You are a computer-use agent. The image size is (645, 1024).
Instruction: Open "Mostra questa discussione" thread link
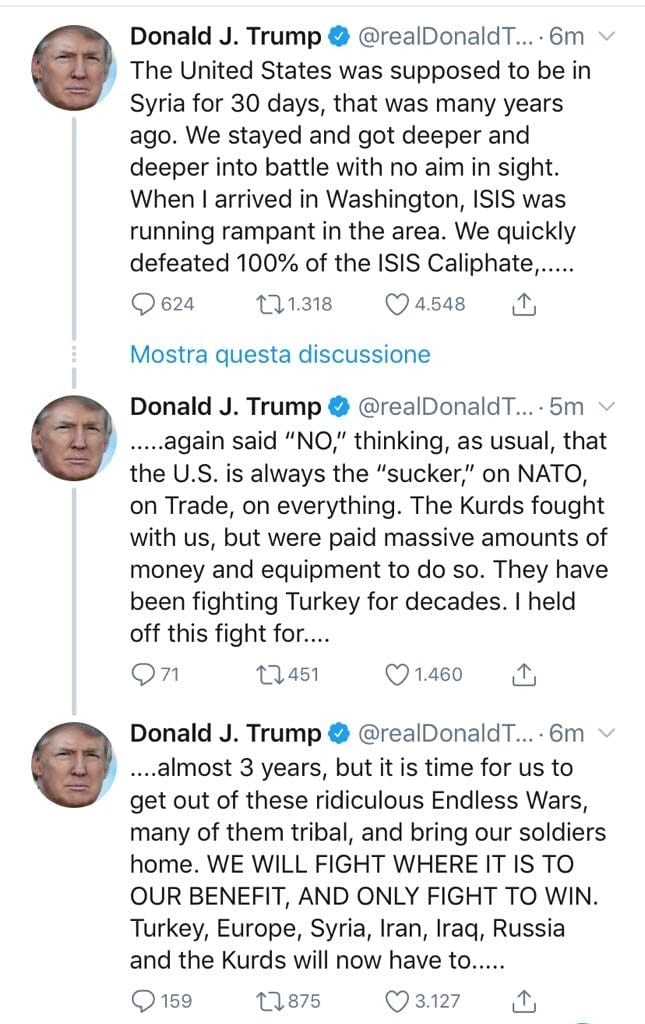(x=280, y=354)
